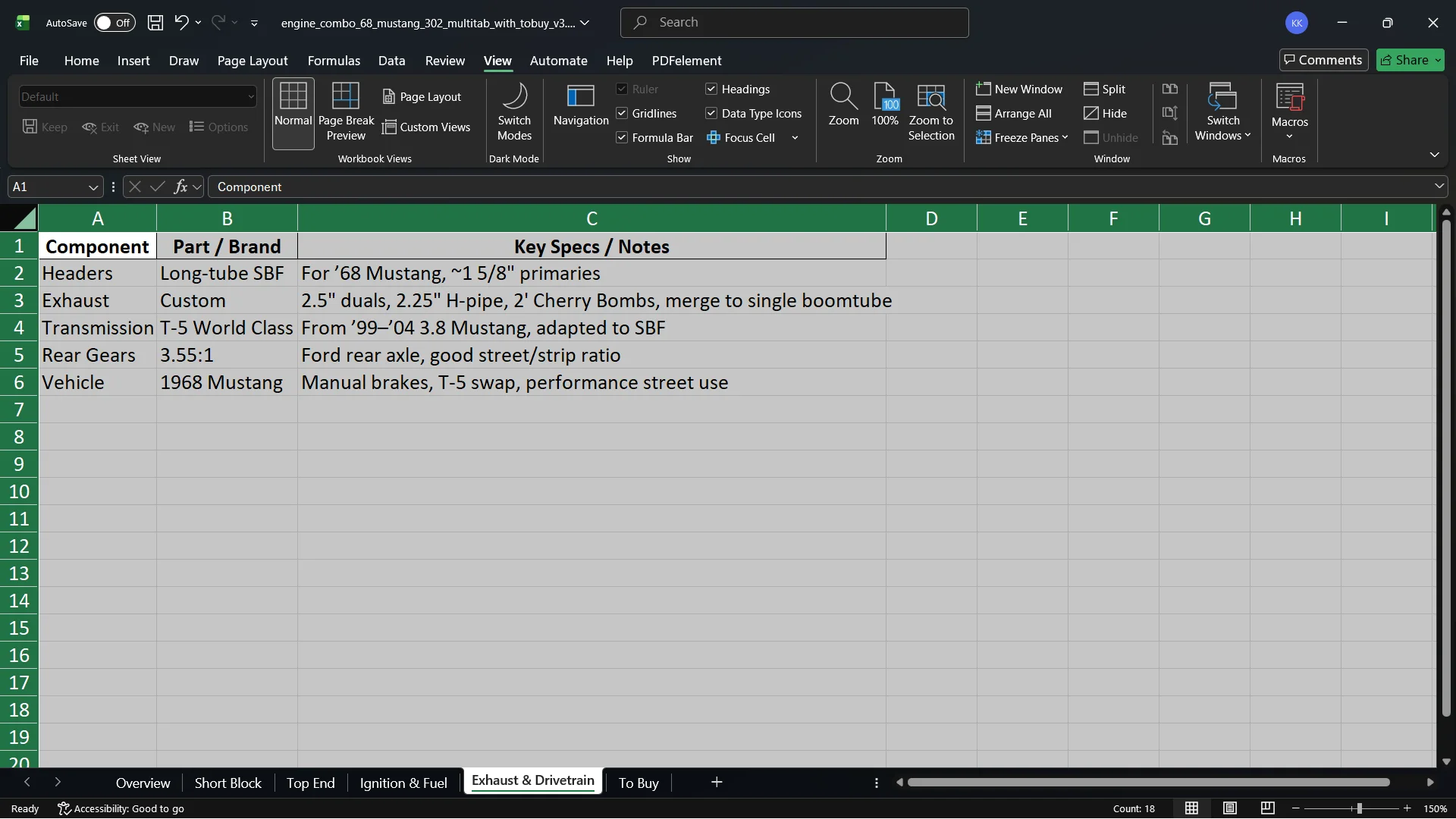Expand the formula bar
Screen dimensions: 1456x819
point(1439,187)
